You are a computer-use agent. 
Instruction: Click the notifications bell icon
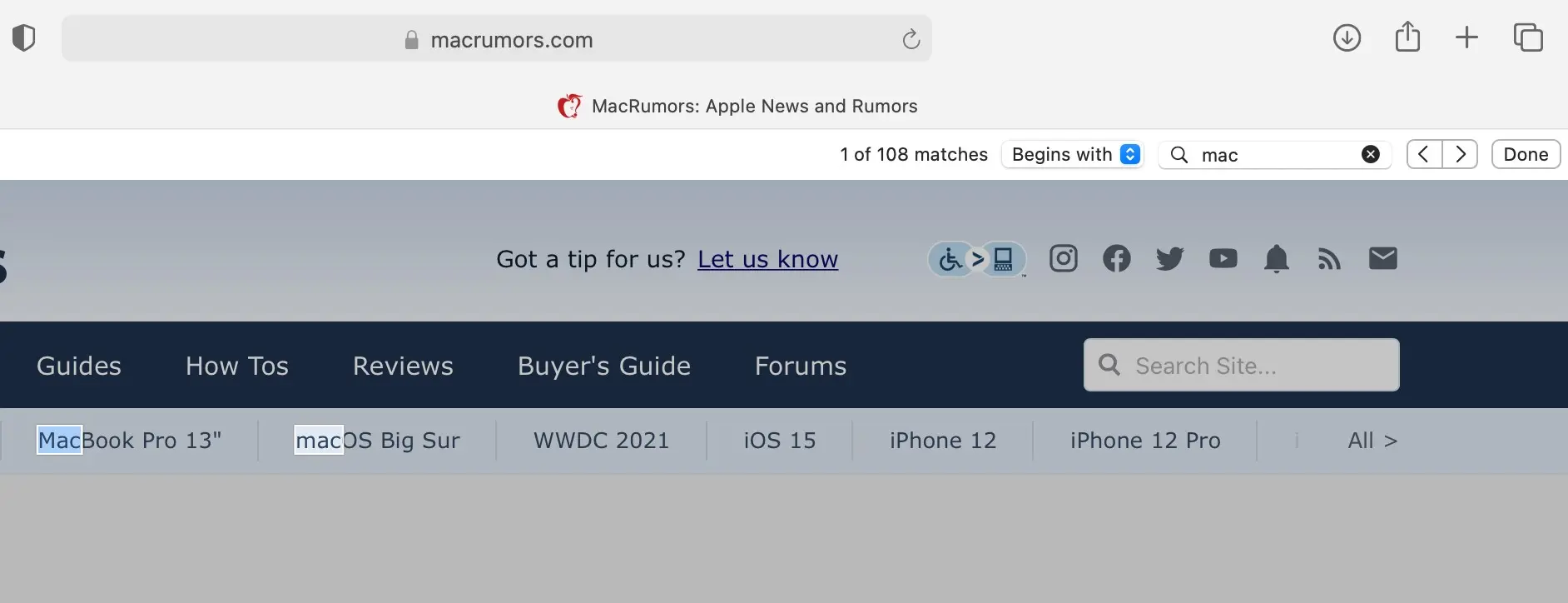[1276, 259]
